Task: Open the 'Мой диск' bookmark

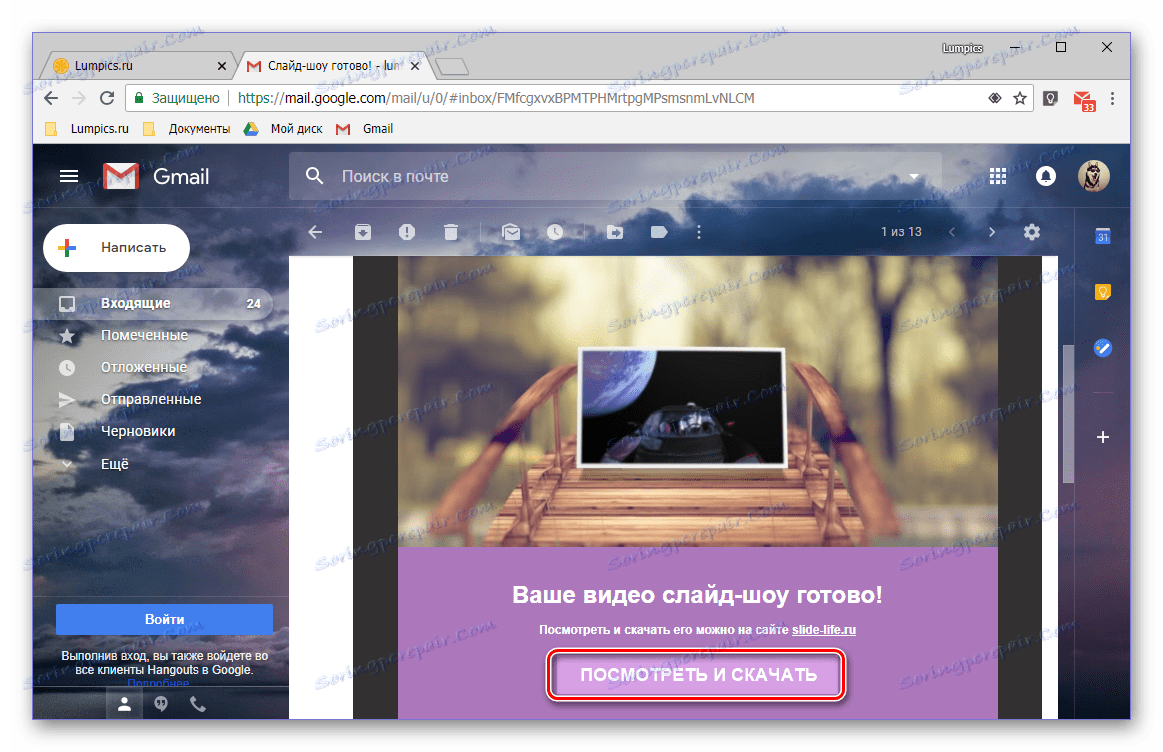Action: pyautogui.click(x=284, y=128)
